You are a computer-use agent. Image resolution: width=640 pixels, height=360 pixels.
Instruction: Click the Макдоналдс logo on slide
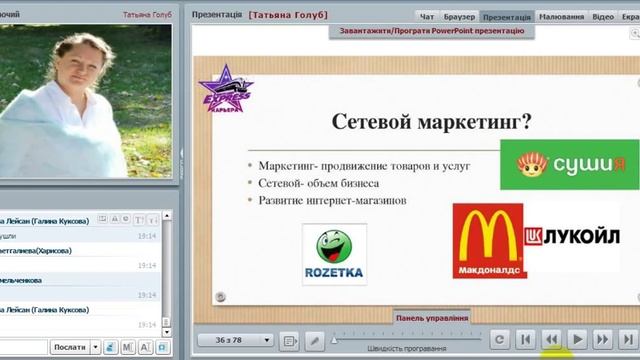[489, 241]
